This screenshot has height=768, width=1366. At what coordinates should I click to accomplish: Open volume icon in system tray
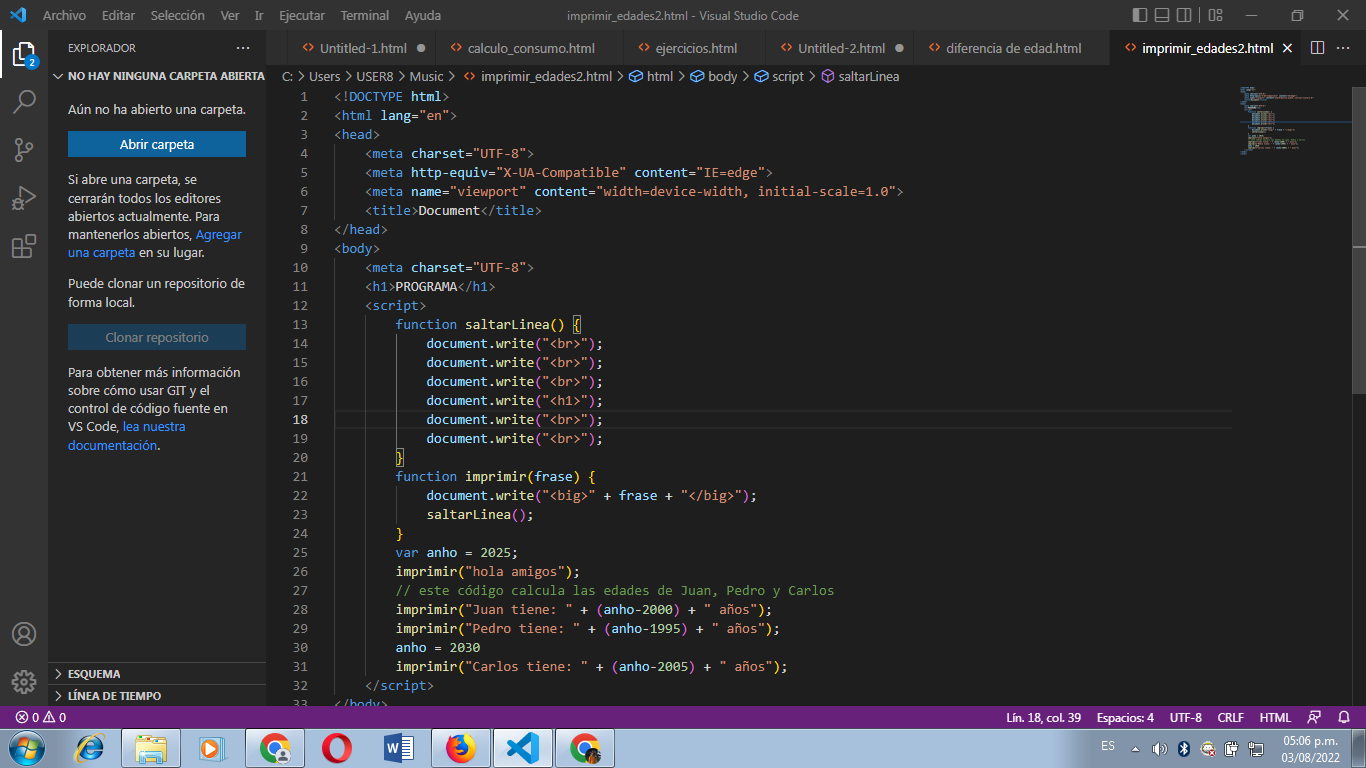pos(1160,748)
